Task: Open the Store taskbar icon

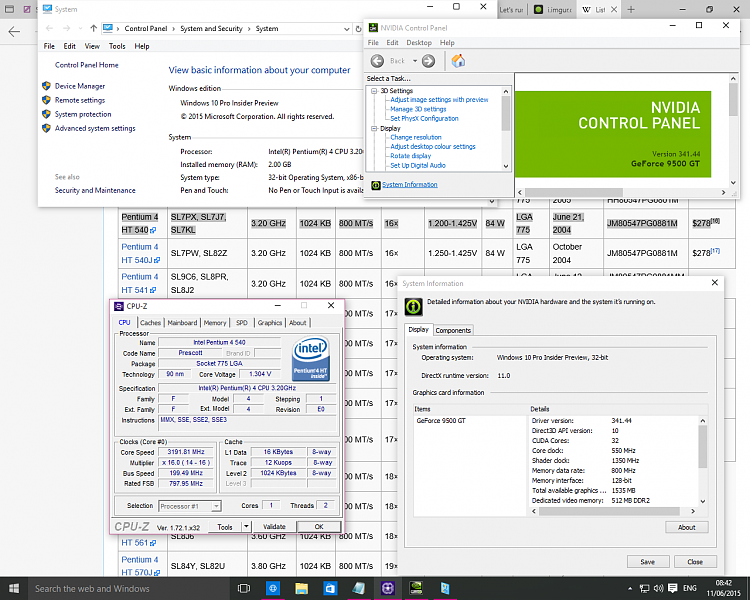Action: tap(330, 589)
